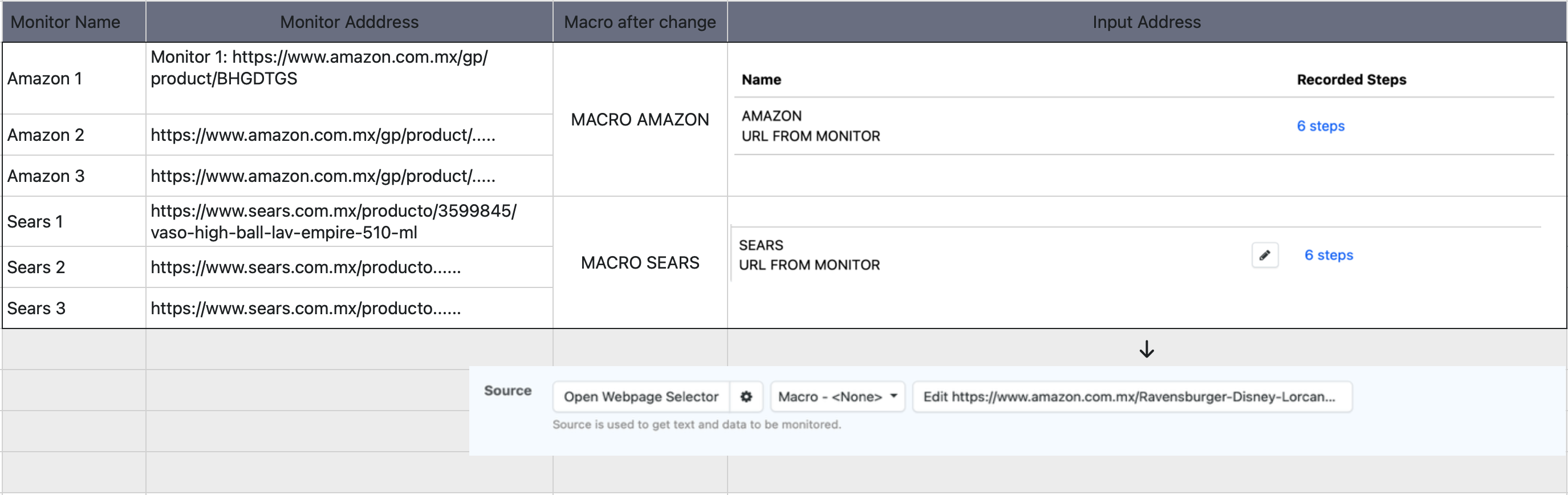Click the AMAZON URL FROM MONITOR row

click(1144, 126)
